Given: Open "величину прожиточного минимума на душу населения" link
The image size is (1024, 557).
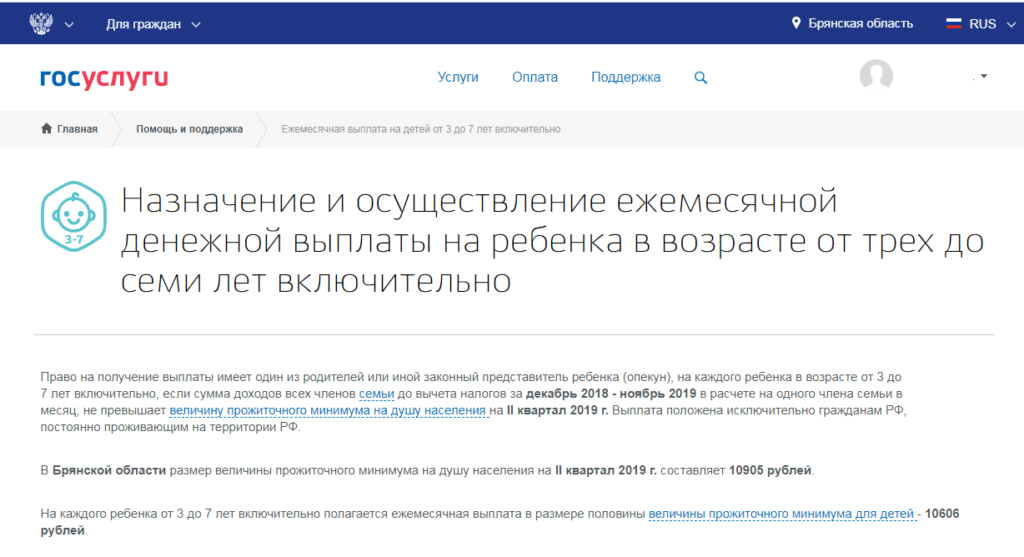Looking at the screenshot, I should tap(328, 411).
